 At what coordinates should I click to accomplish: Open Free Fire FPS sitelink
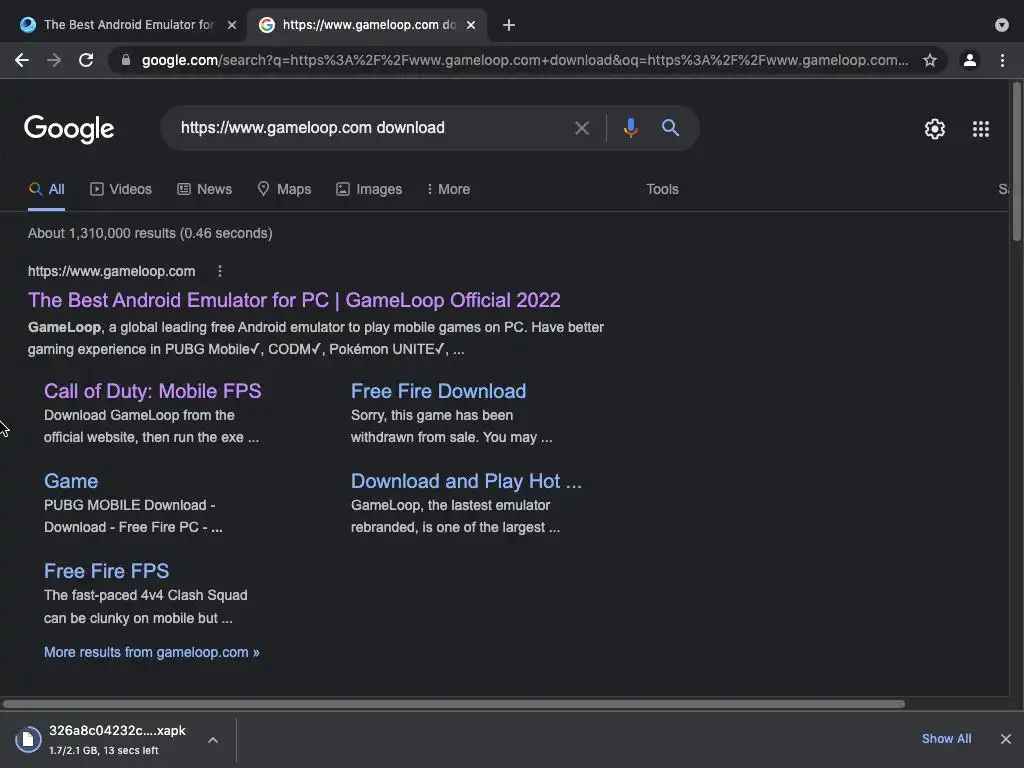click(106, 571)
